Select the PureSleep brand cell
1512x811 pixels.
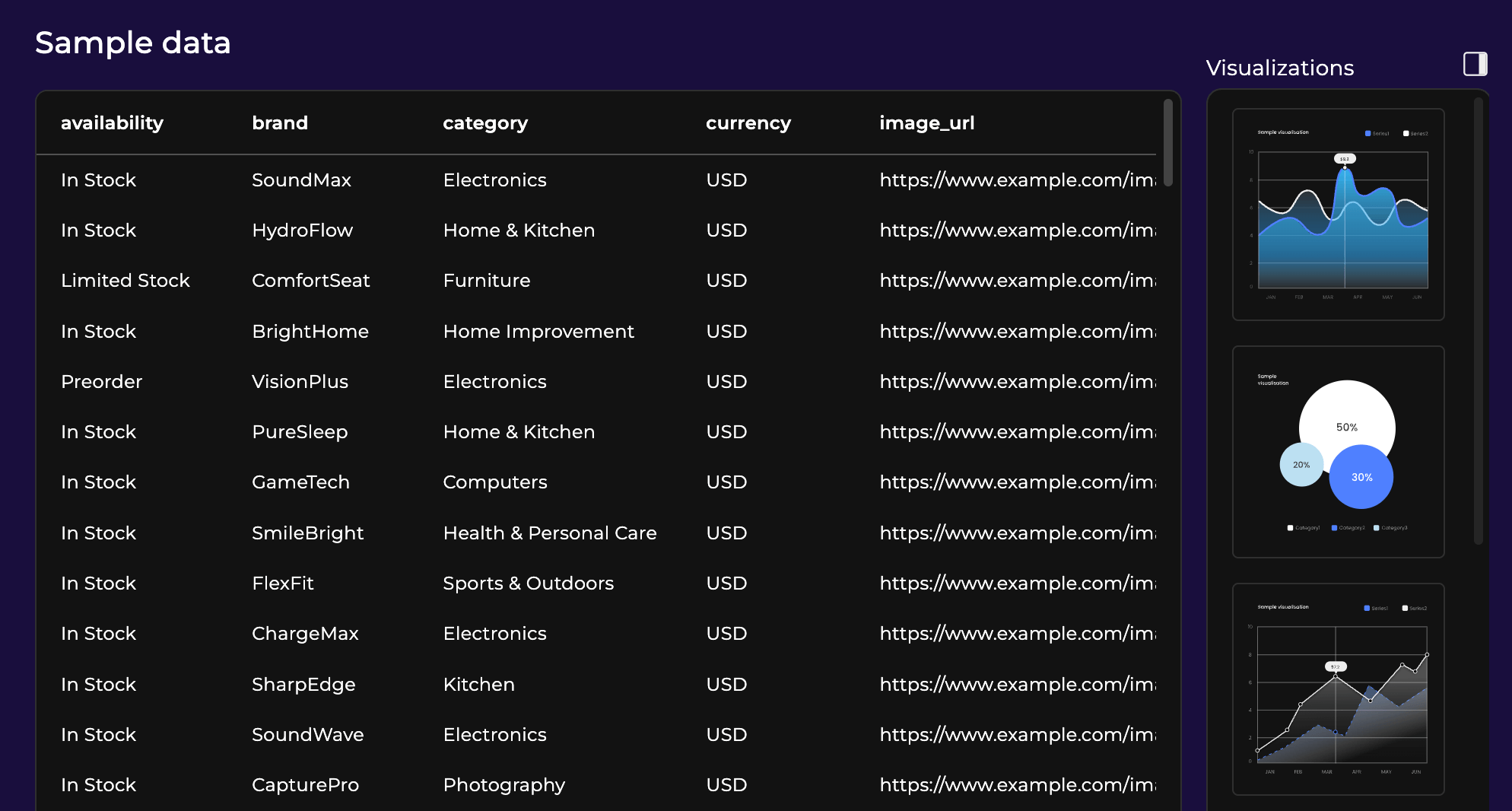[300, 432]
